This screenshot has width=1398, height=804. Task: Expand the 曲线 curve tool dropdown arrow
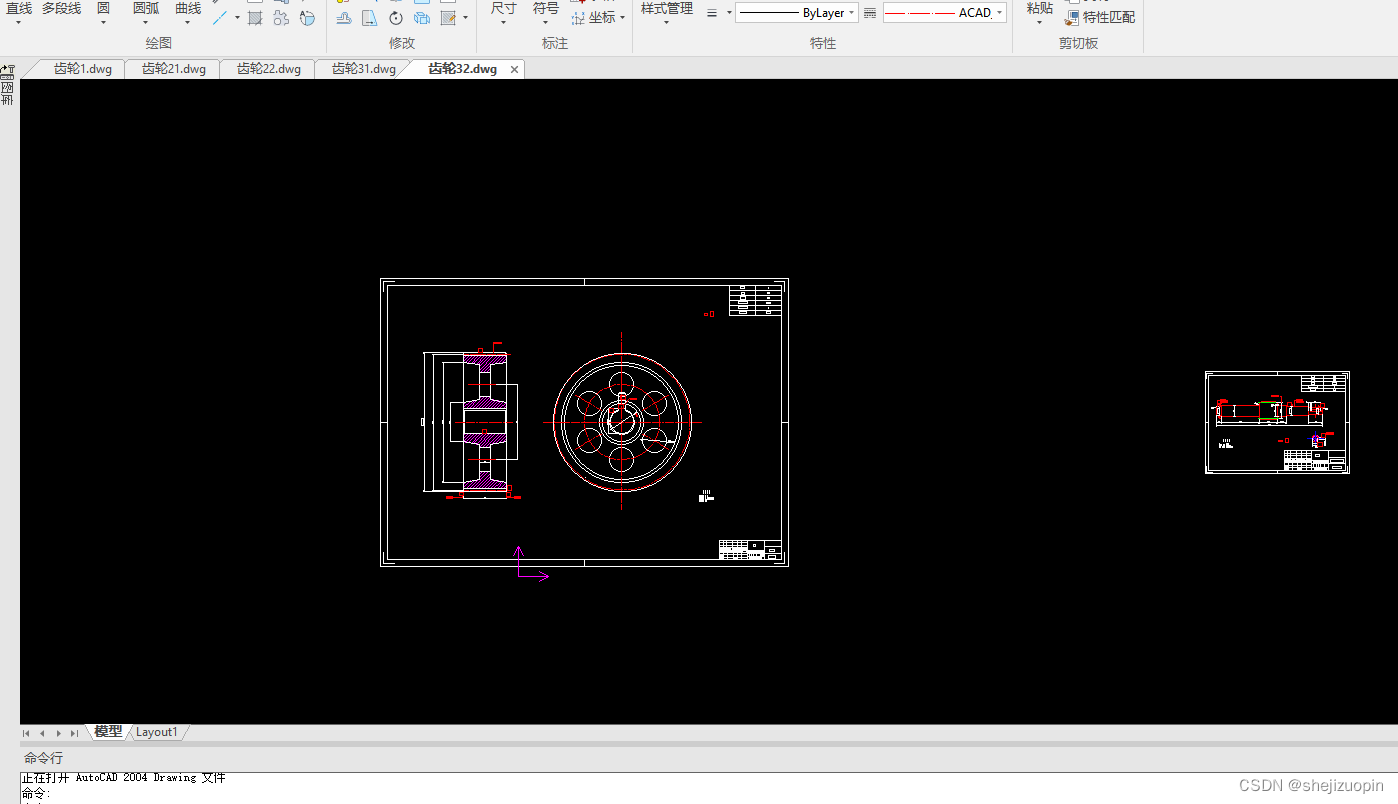tap(187, 22)
